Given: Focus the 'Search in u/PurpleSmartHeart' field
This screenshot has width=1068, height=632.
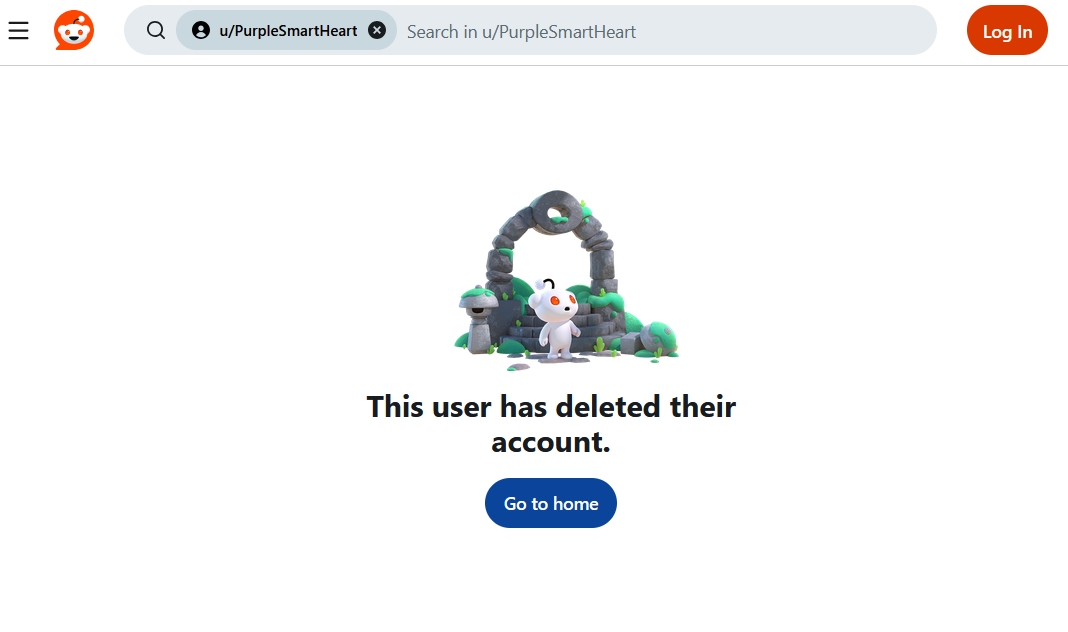Looking at the screenshot, I should (x=521, y=31).
